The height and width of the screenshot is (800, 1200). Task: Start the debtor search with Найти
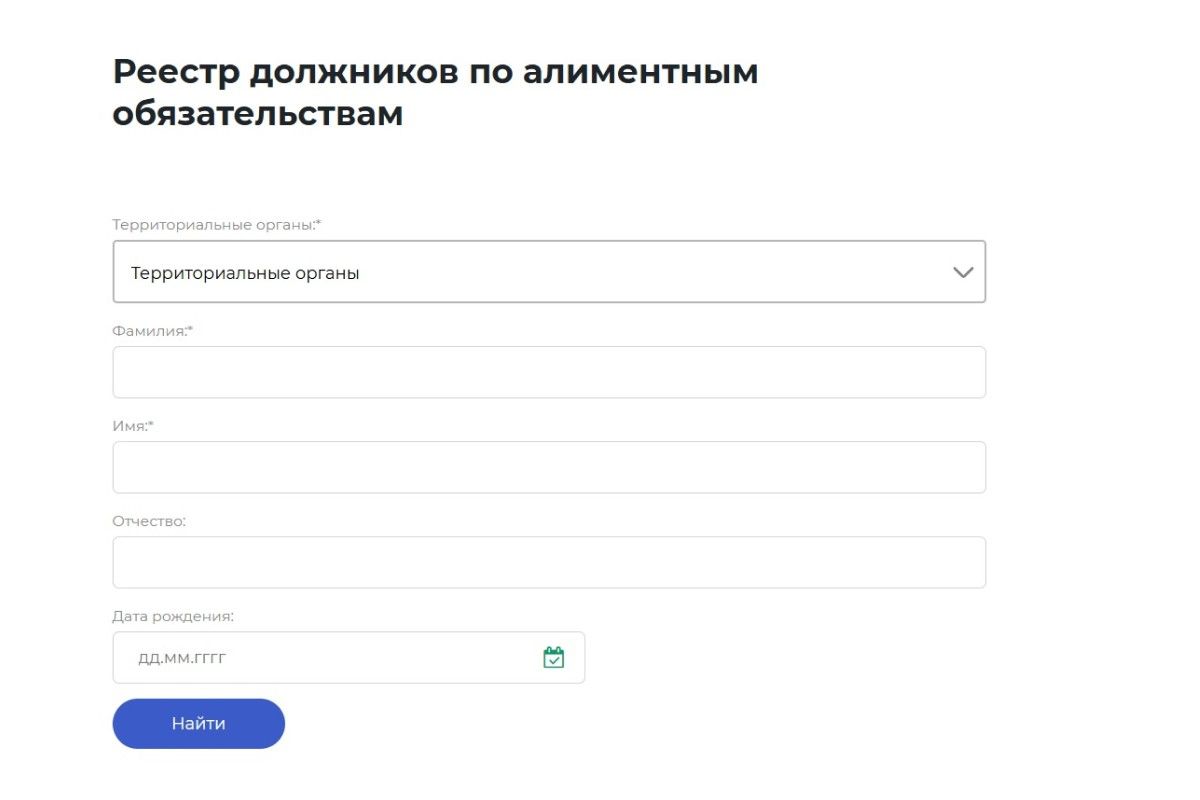(198, 723)
